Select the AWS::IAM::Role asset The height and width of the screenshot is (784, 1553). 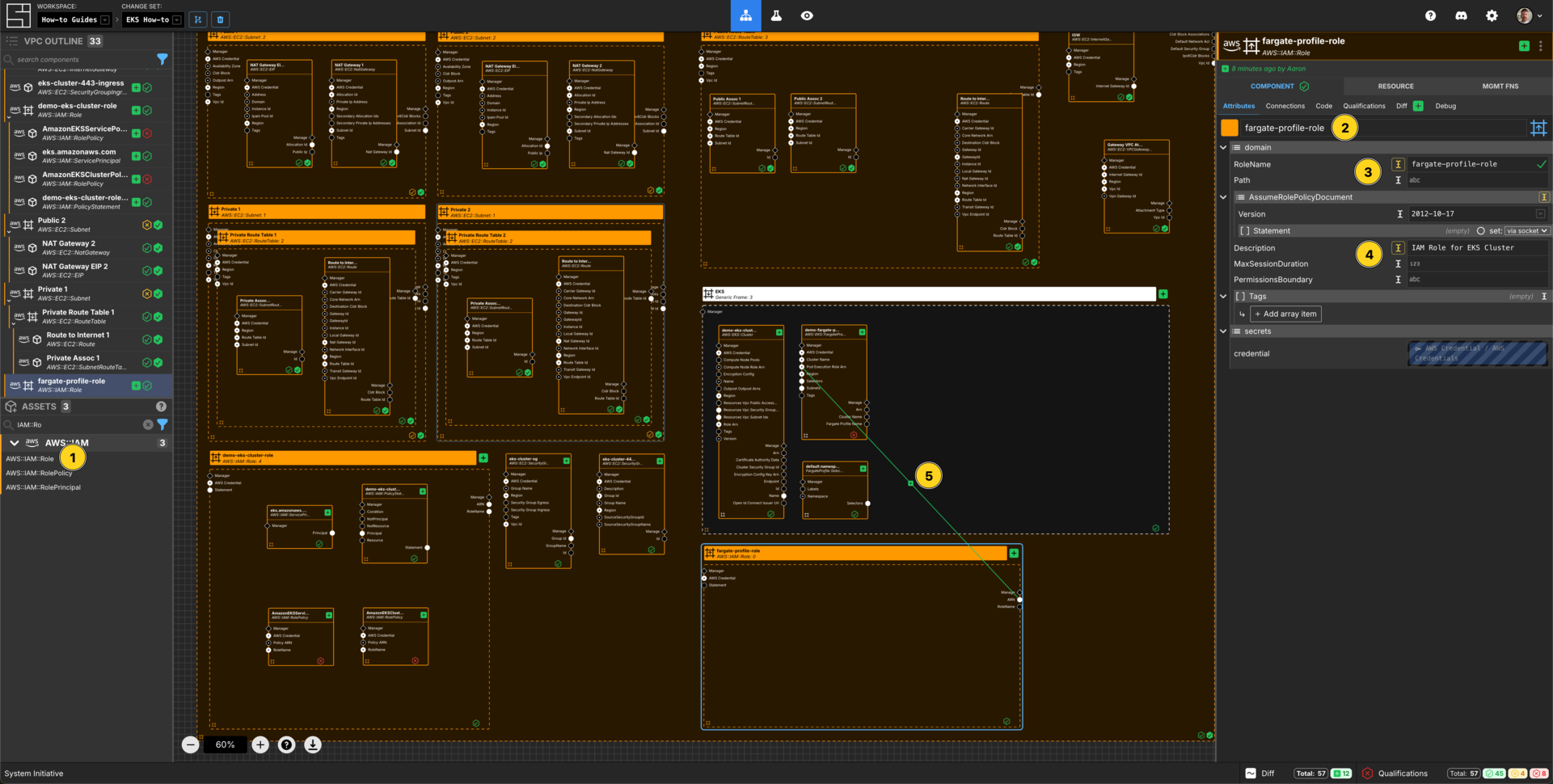pos(30,458)
